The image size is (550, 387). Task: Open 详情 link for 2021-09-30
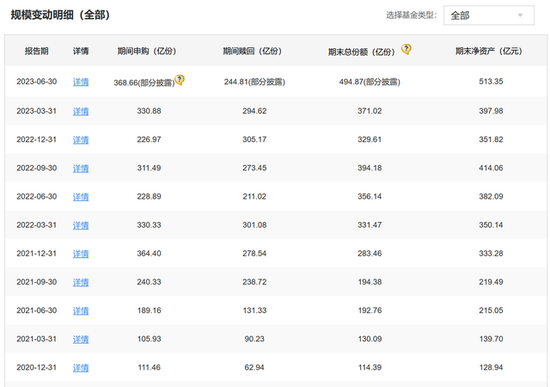81,282
